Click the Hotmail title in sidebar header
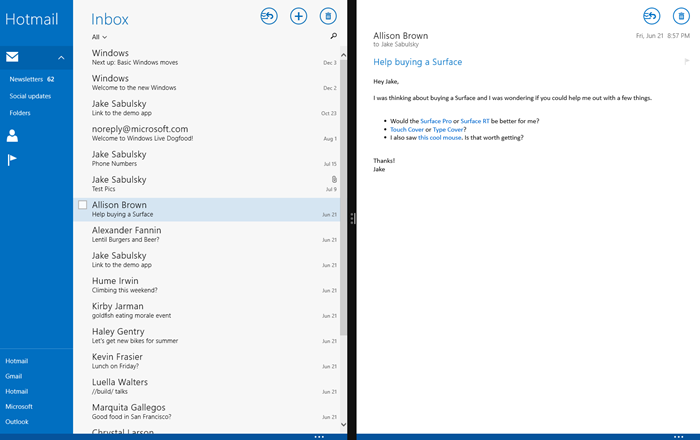This screenshot has width=700, height=440. 32,19
